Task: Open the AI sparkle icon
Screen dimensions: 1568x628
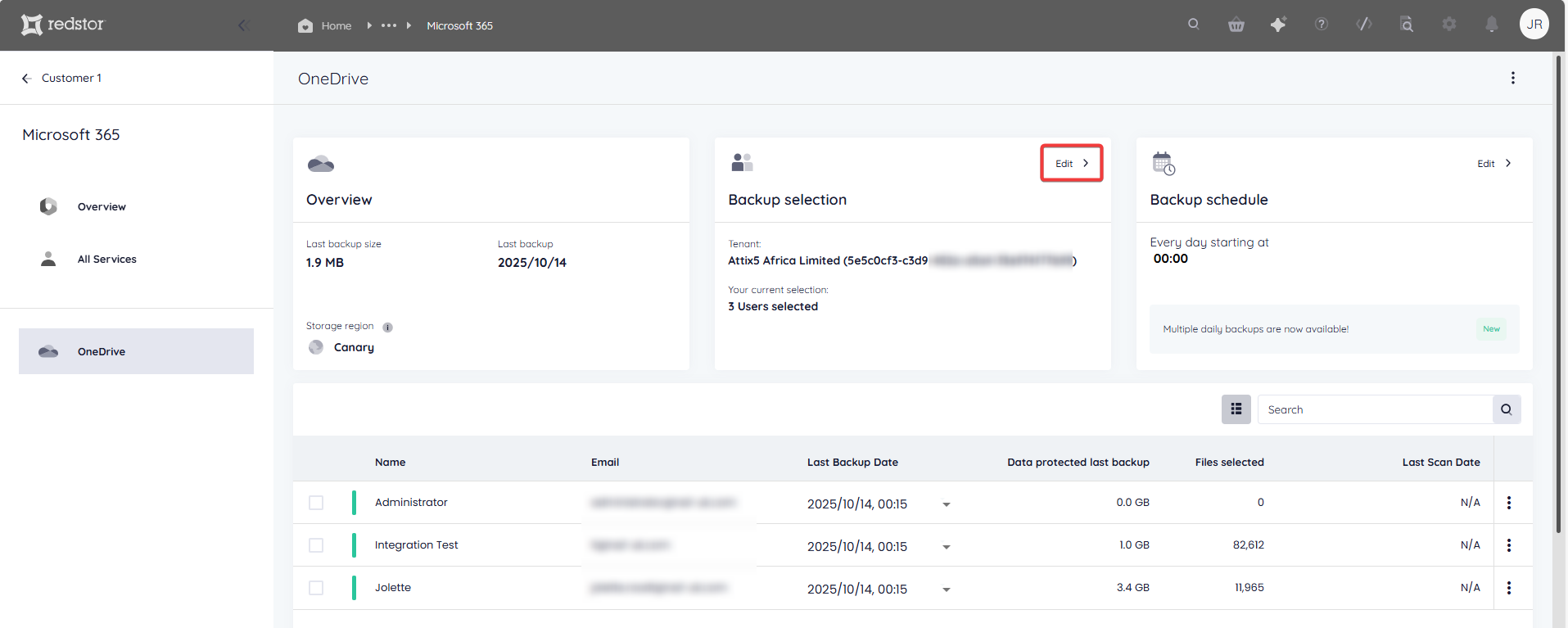Action: point(1278,25)
